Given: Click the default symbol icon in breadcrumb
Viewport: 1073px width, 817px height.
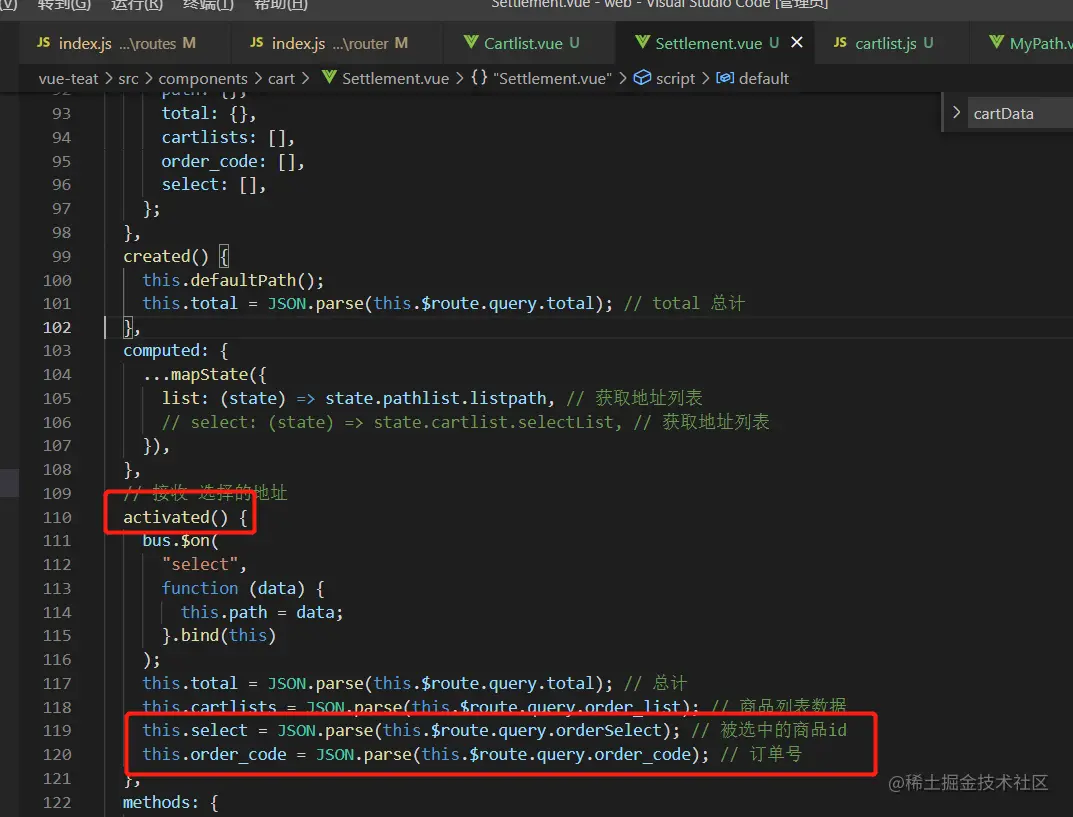Looking at the screenshot, I should (x=725, y=77).
